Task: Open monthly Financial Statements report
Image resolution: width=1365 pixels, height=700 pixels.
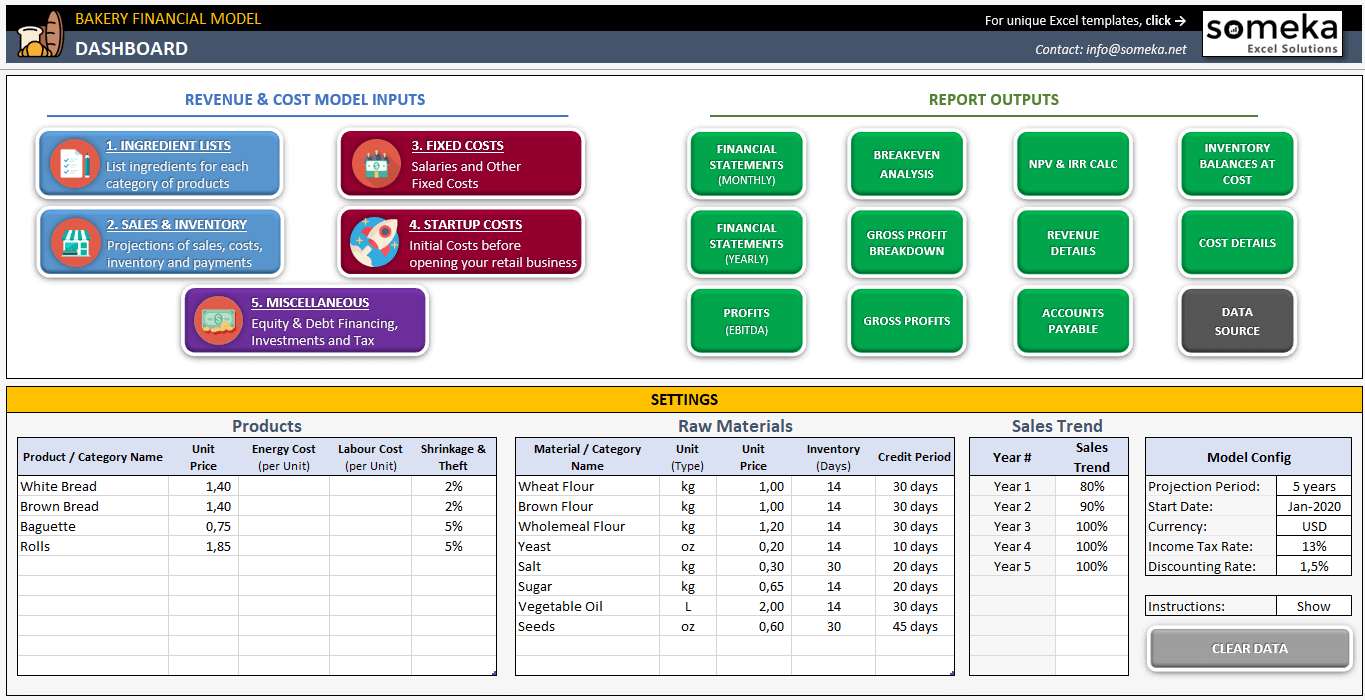Action: click(746, 164)
